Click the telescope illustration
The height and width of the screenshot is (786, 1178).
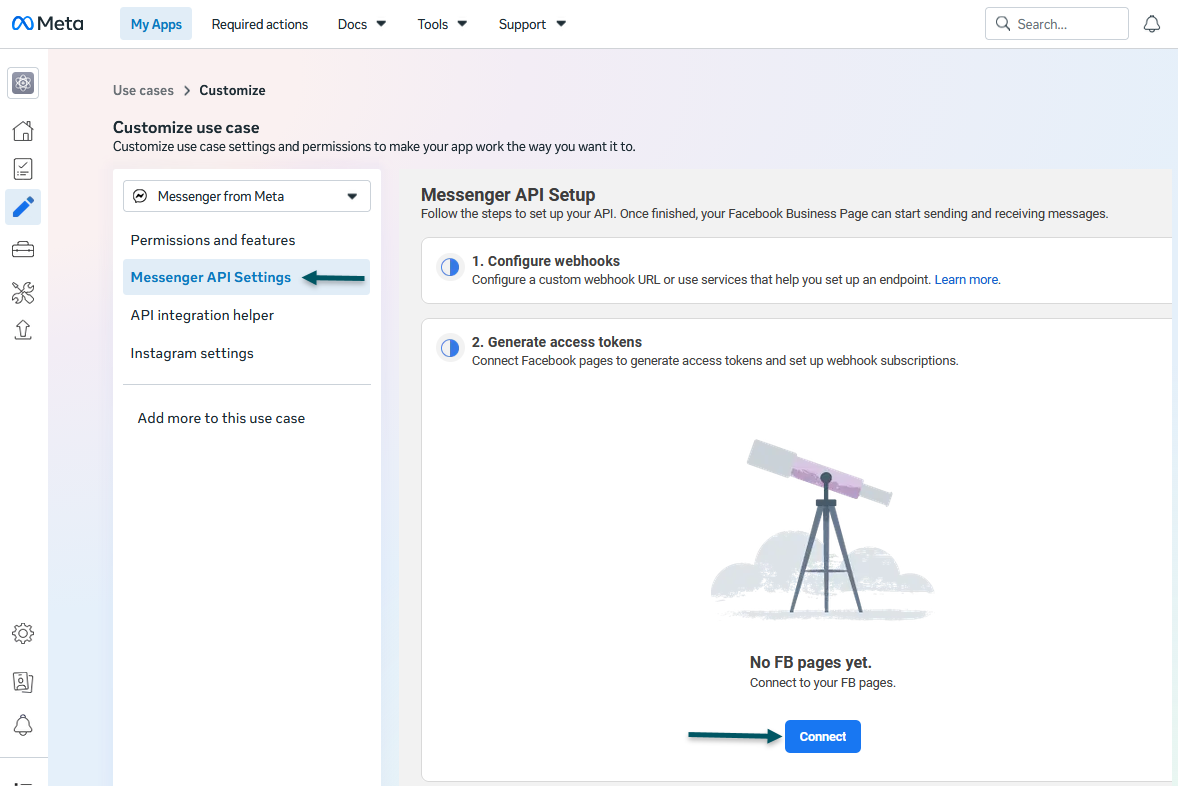click(823, 530)
